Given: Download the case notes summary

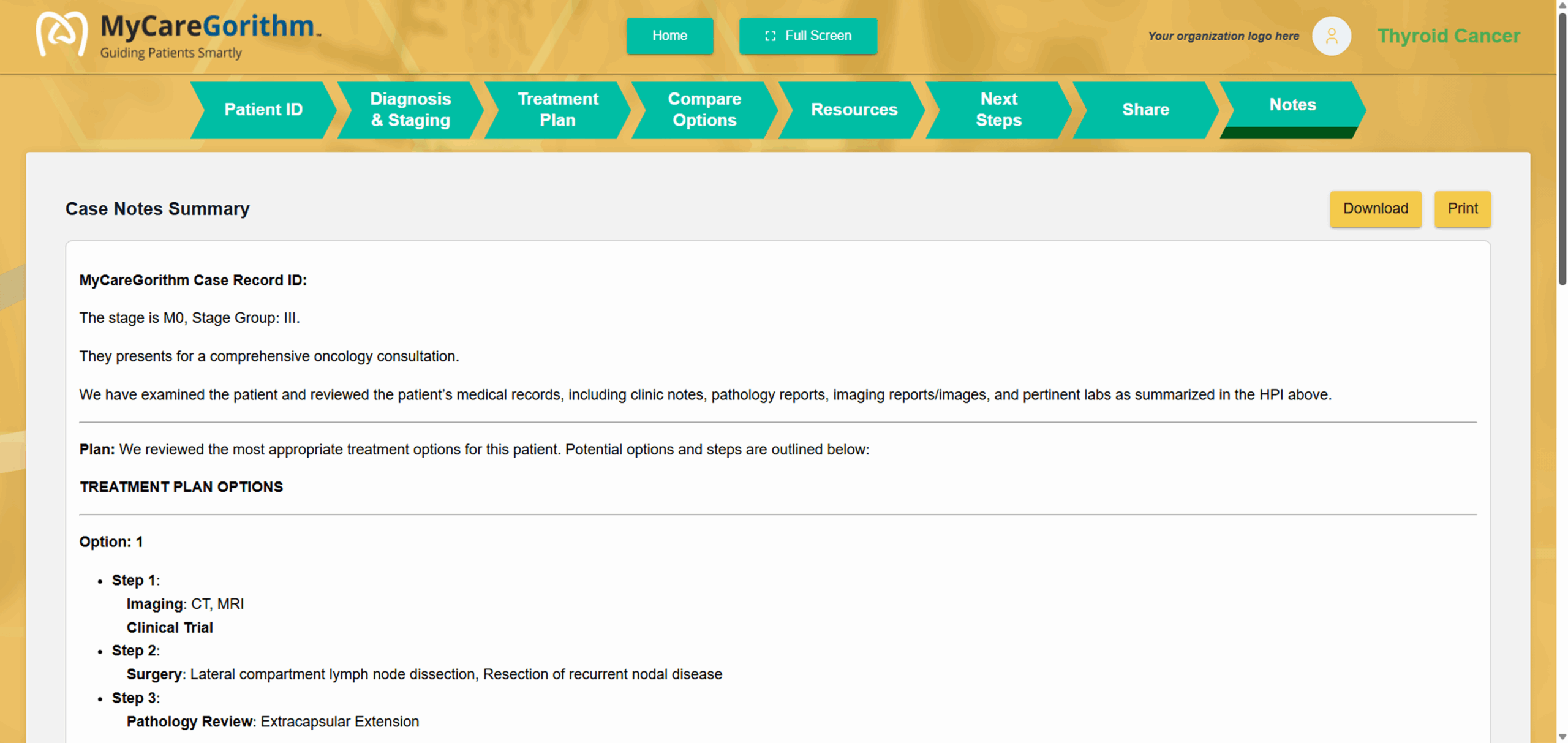Looking at the screenshot, I should [1374, 209].
